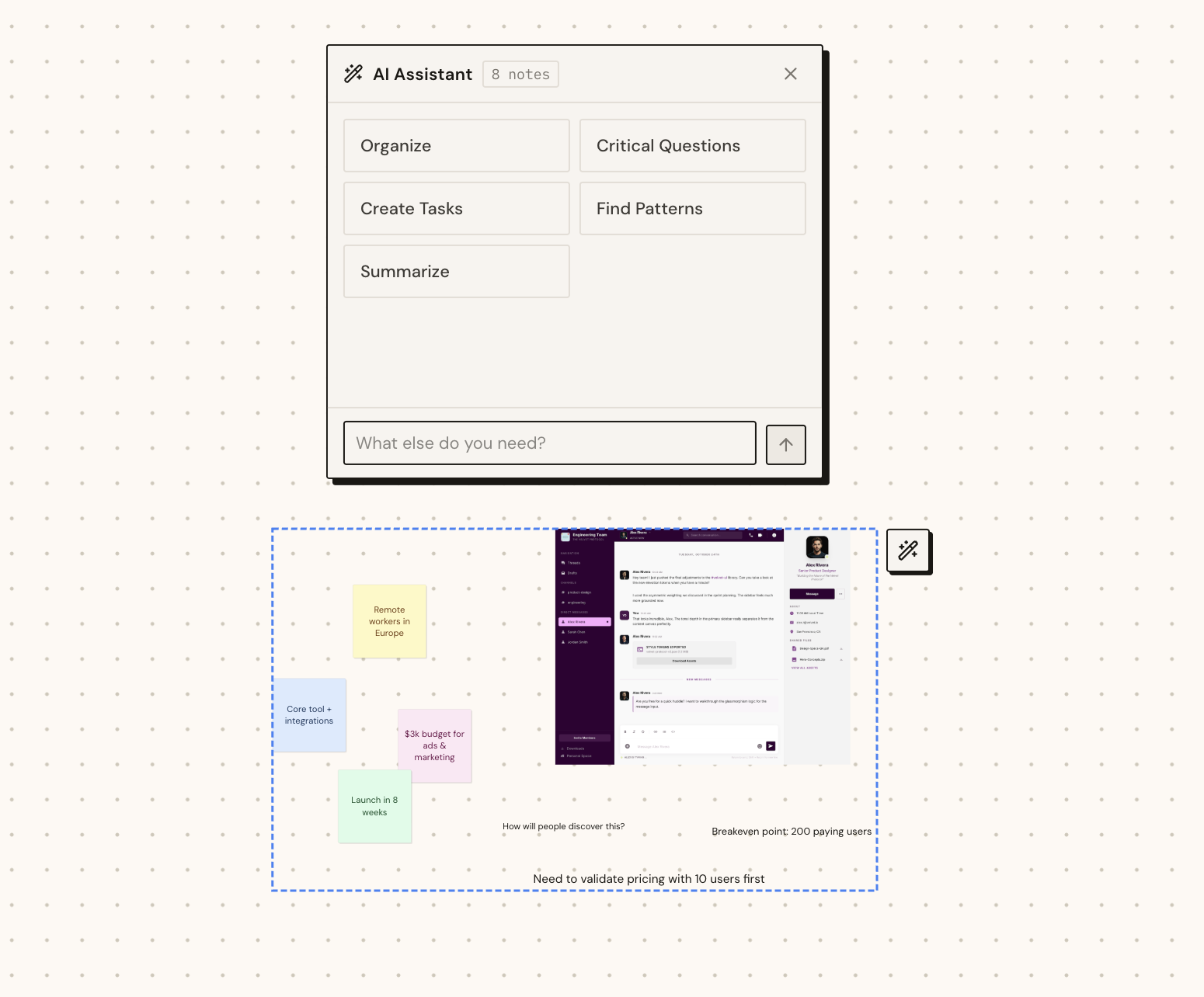The height and width of the screenshot is (997, 1204).
Task: Focus the 'What else do you need?' field
Action: [x=550, y=443]
